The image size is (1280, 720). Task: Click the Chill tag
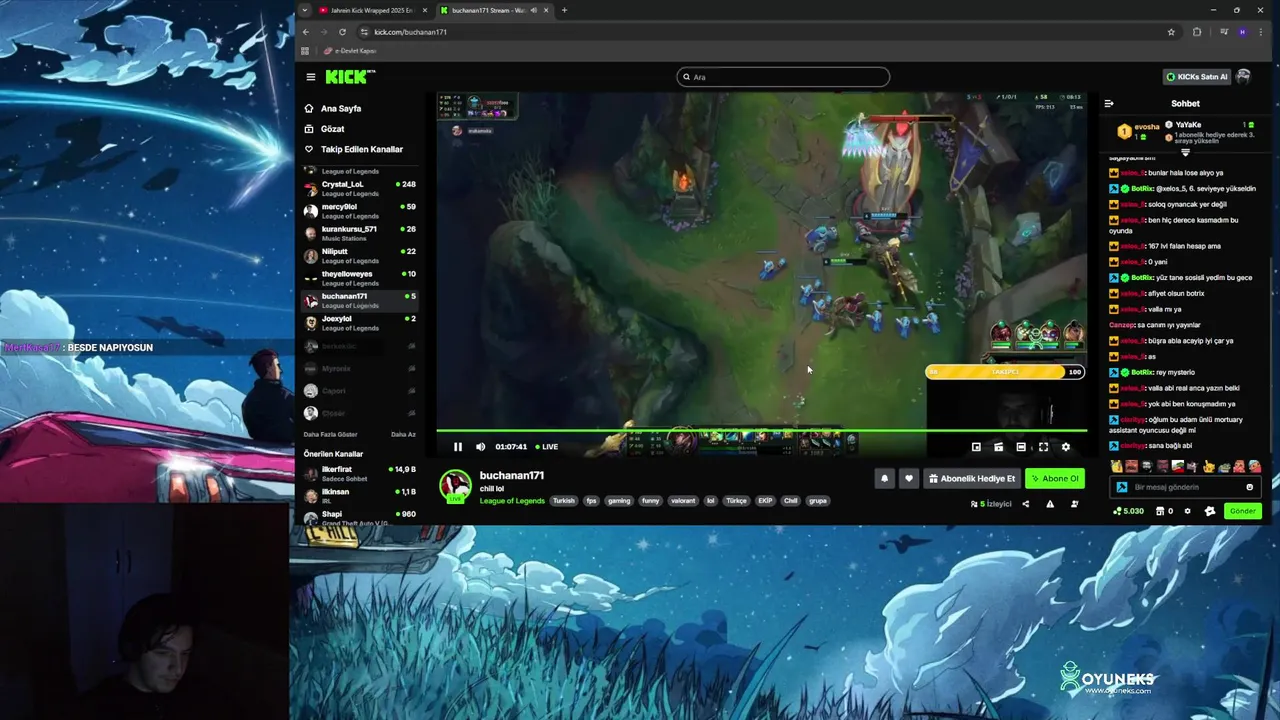point(790,500)
